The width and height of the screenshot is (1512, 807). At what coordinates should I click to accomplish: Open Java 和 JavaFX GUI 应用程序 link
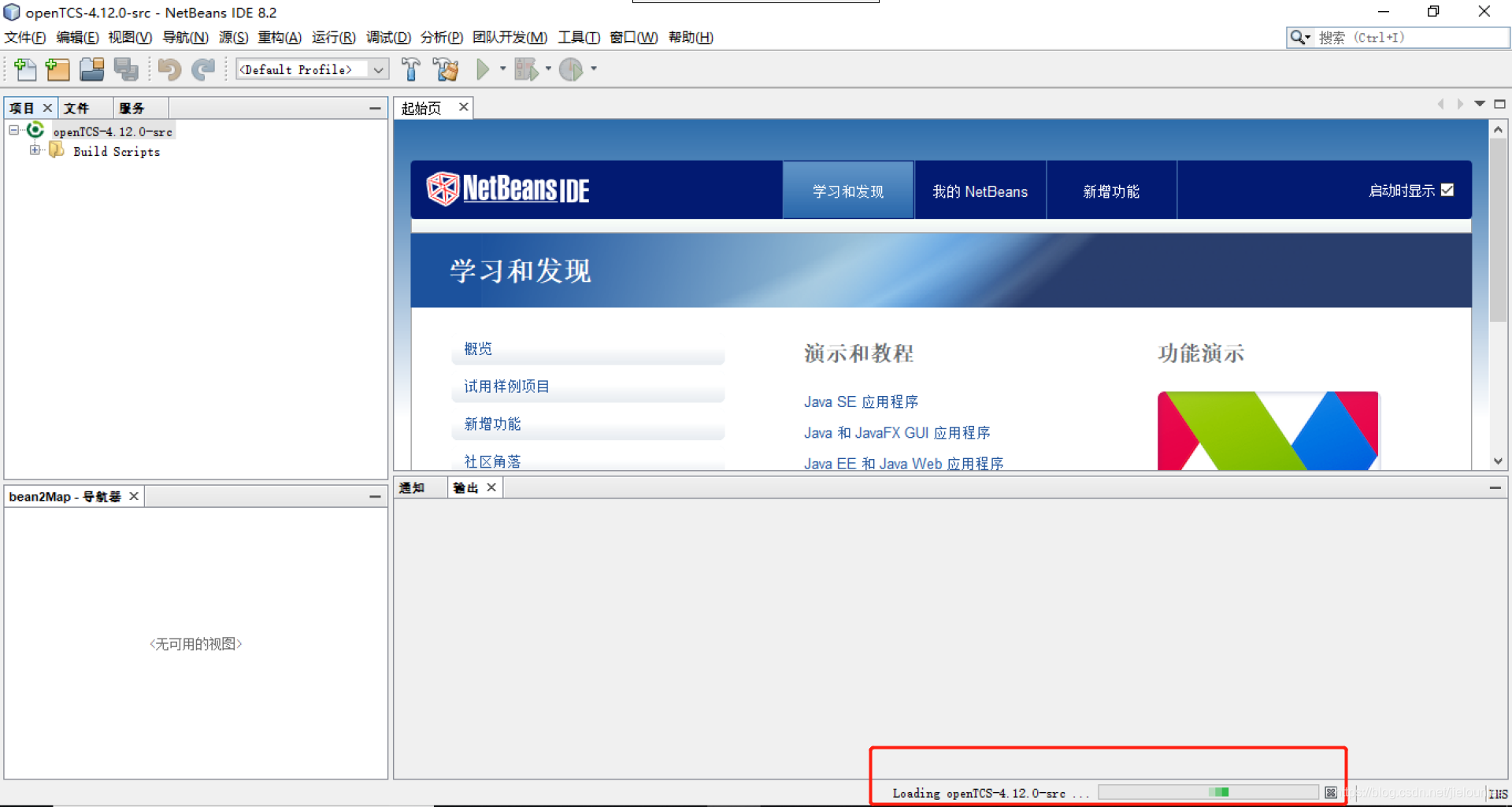(897, 432)
